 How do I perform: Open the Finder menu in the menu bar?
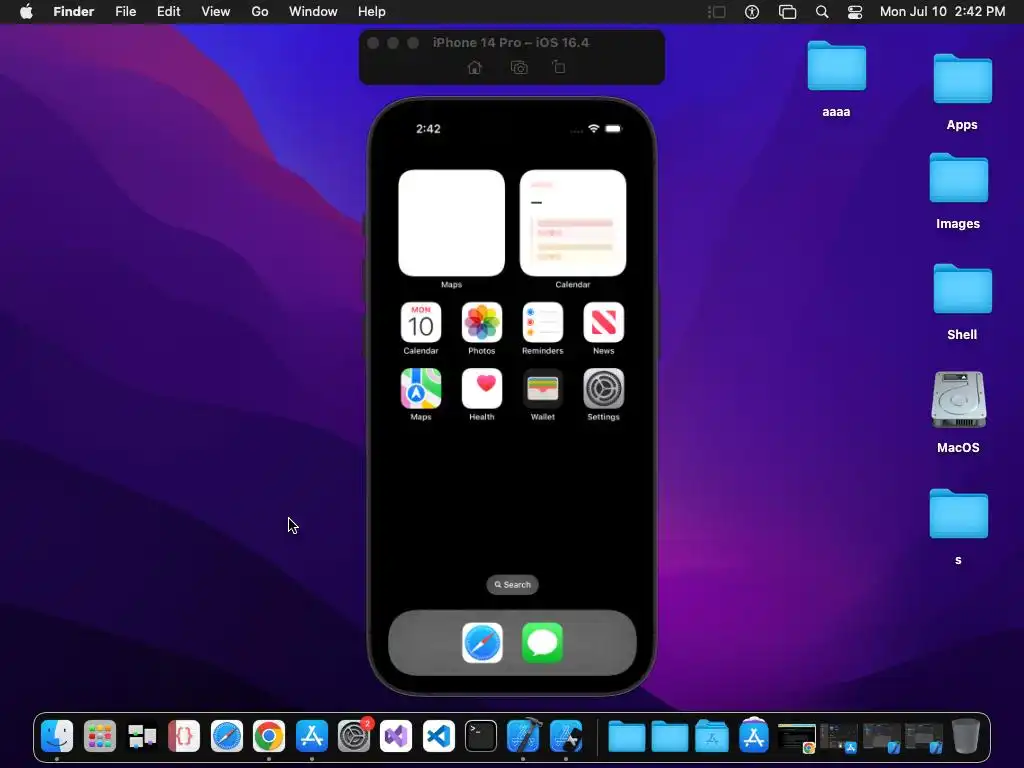[74, 12]
